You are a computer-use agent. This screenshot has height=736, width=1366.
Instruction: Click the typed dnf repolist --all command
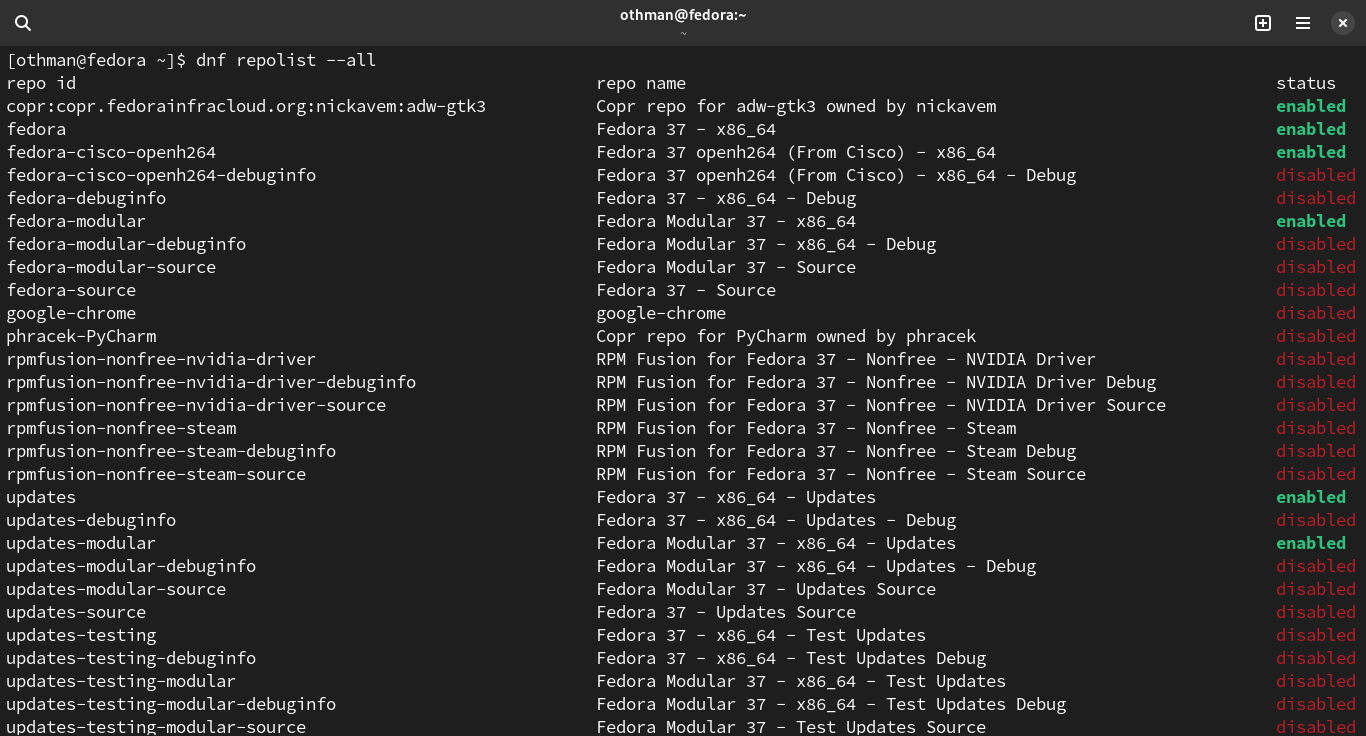click(x=286, y=60)
